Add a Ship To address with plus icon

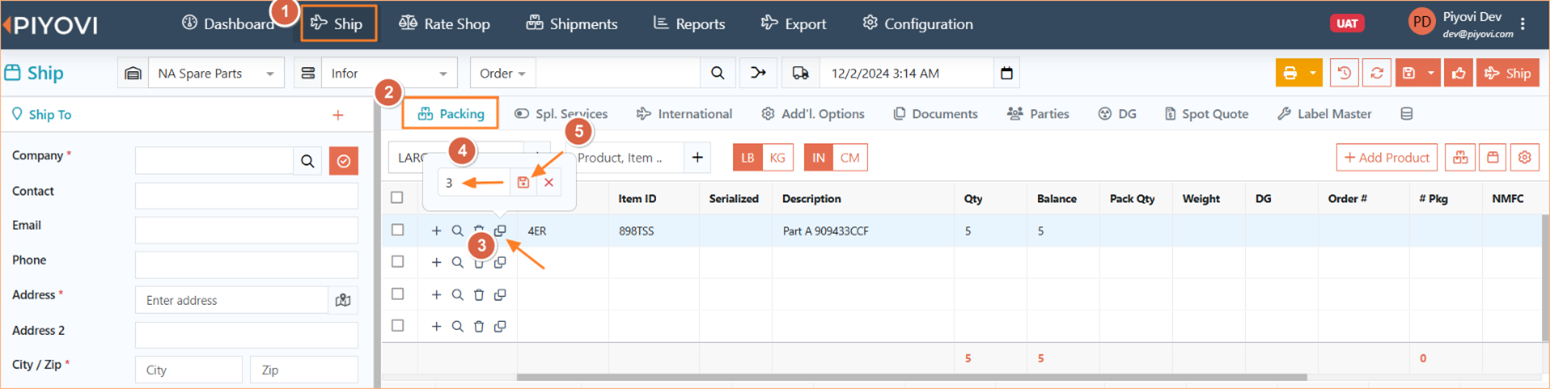pos(338,115)
